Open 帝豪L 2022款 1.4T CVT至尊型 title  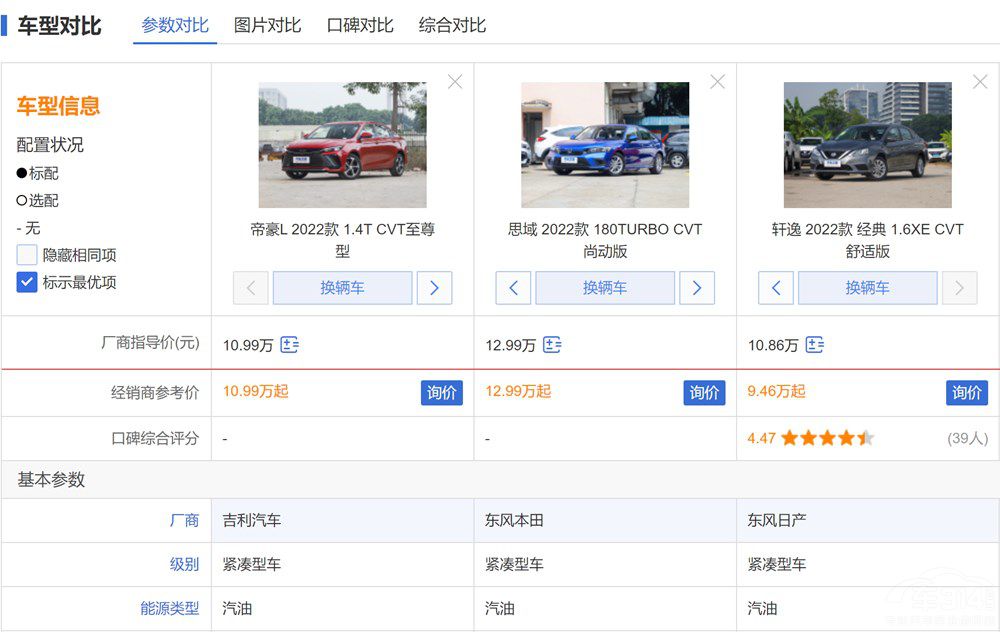point(342,240)
